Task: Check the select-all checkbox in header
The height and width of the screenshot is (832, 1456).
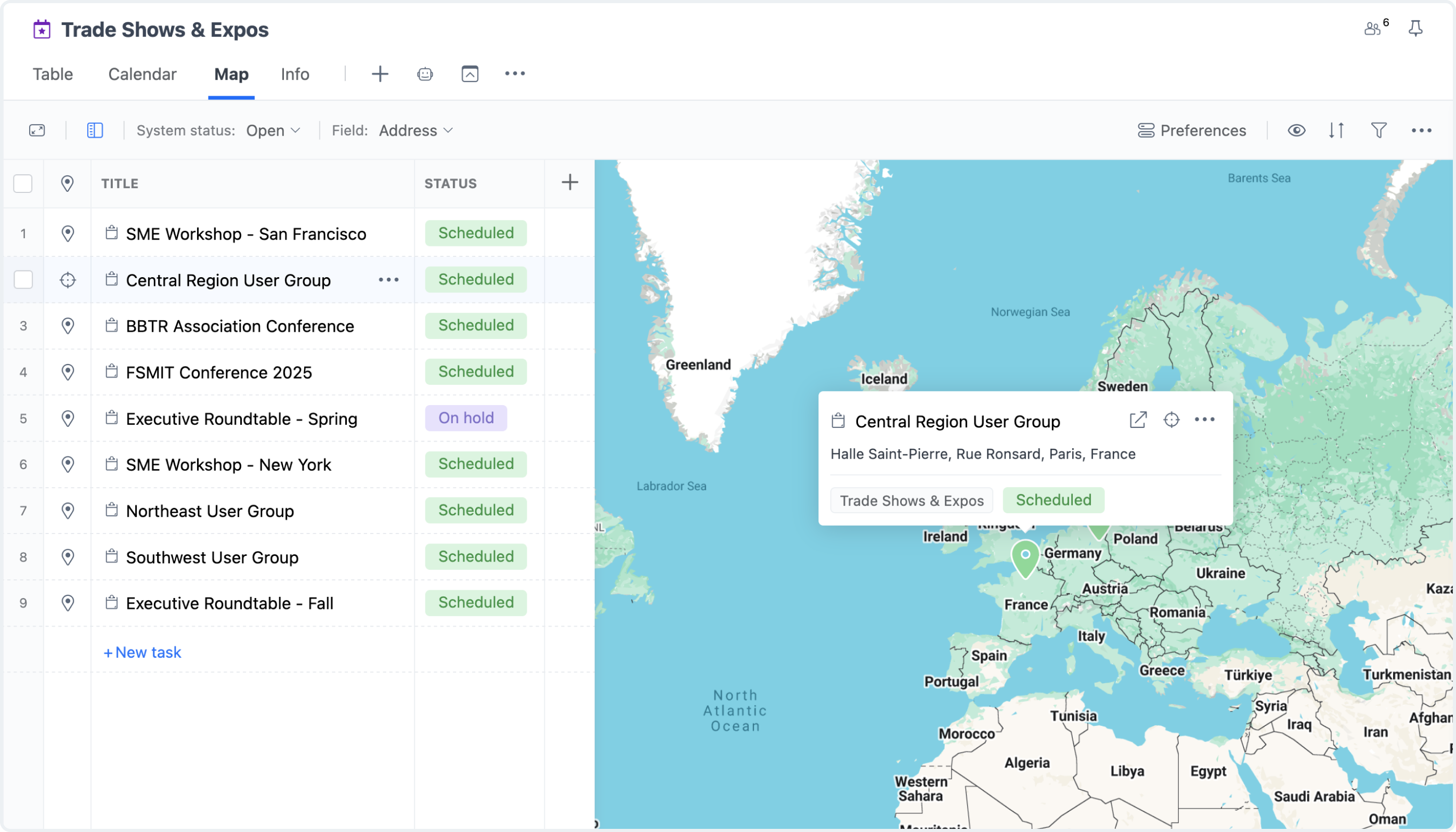Action: pos(23,184)
